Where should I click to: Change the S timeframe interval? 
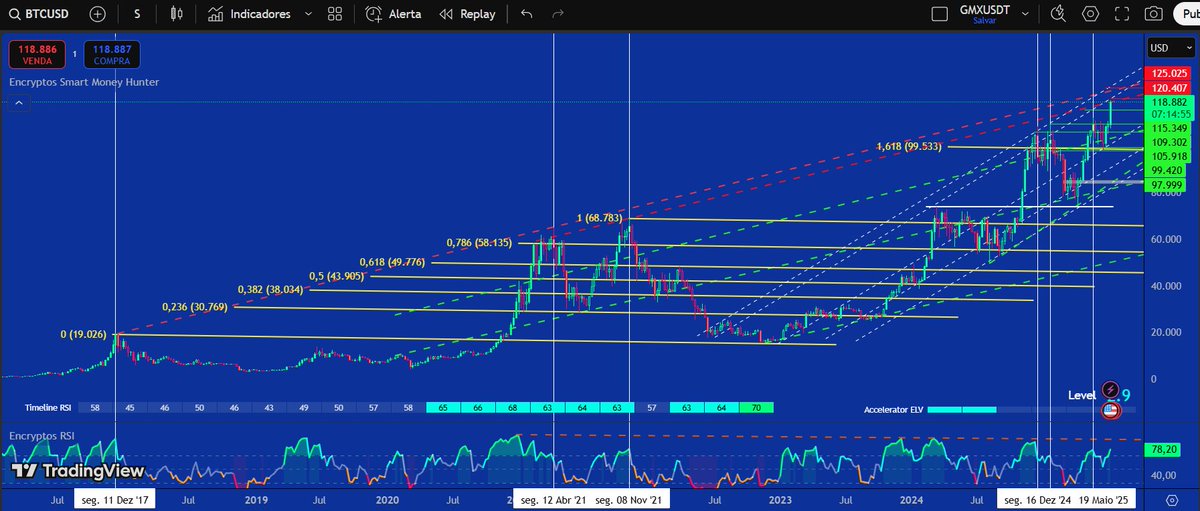[136, 15]
